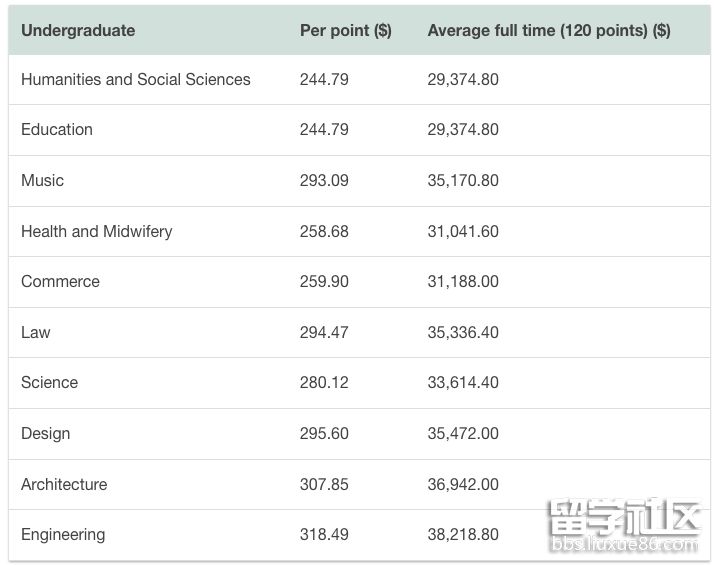Click the Average full time (120 points) header

[549, 31]
